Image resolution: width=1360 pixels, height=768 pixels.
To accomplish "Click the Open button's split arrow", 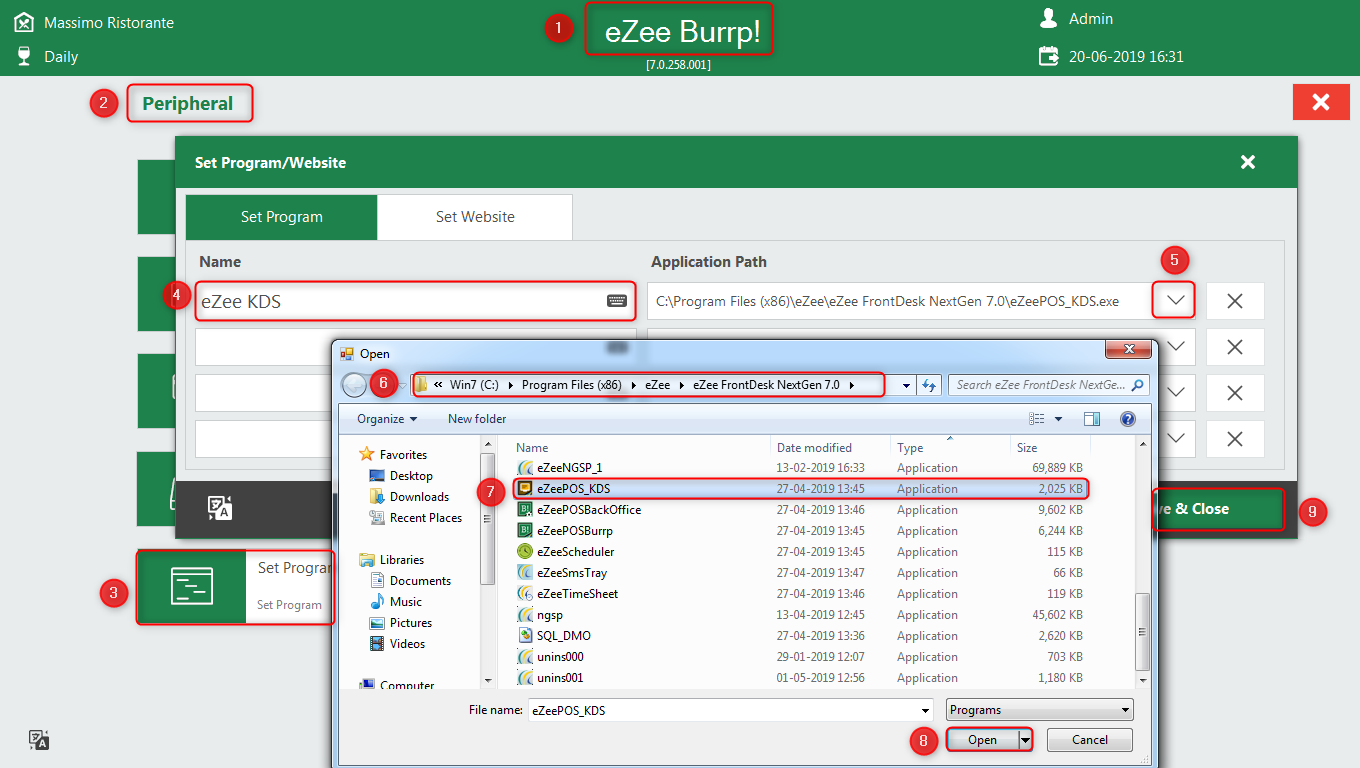I will click(1025, 740).
